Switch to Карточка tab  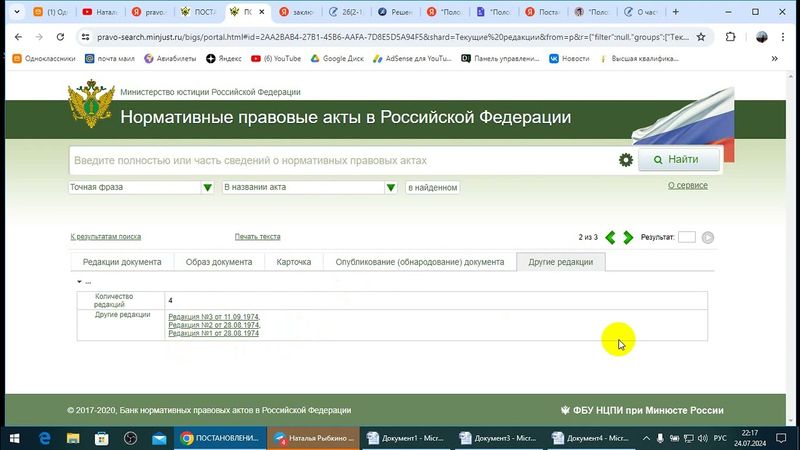click(x=293, y=262)
